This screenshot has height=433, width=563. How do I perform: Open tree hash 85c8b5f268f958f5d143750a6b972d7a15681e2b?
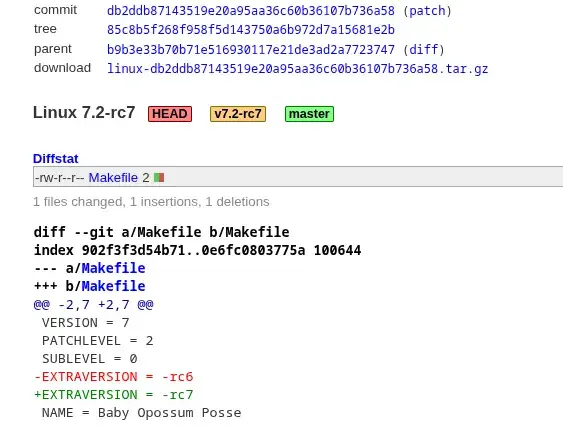tap(251, 29)
